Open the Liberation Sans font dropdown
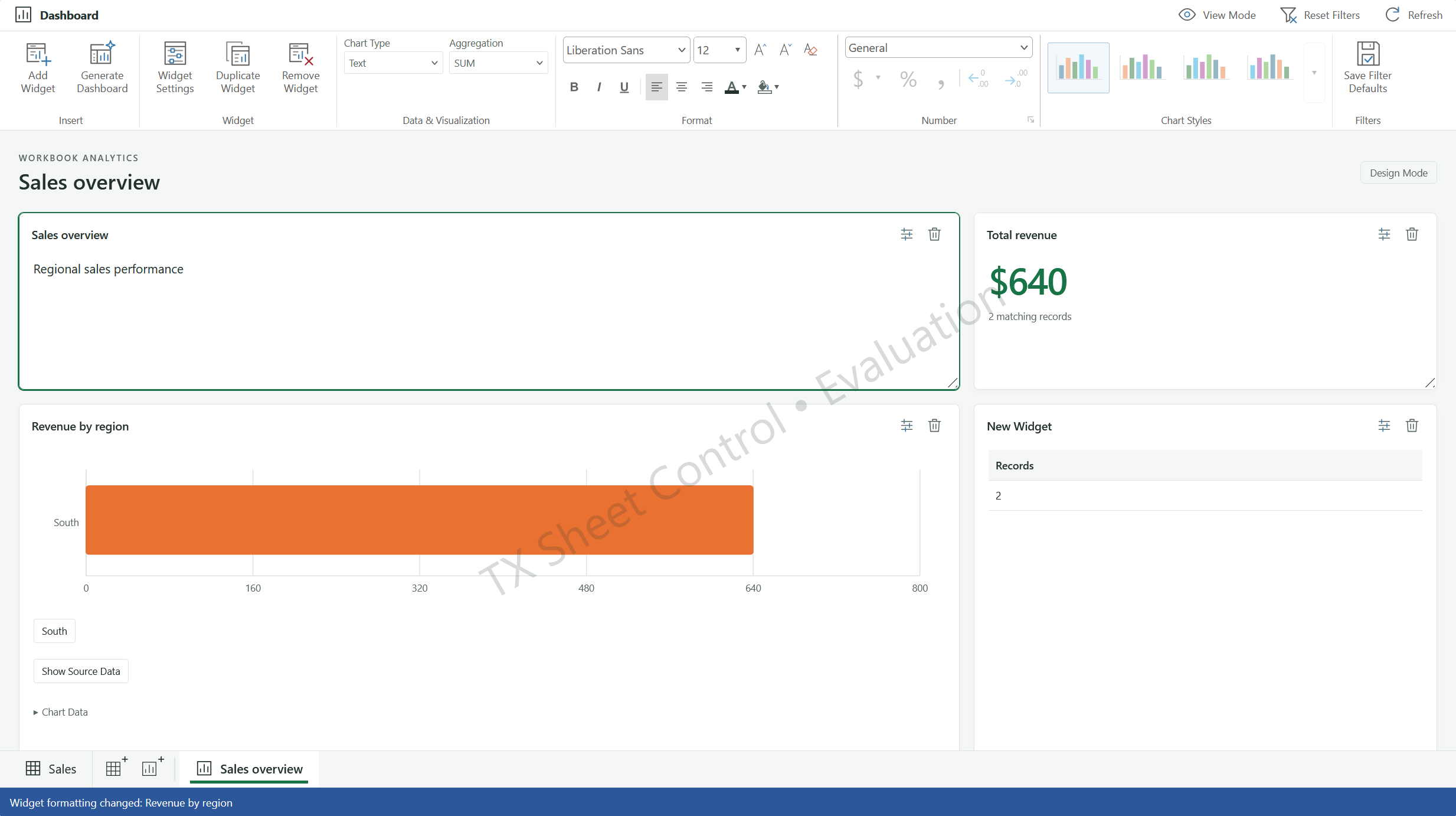Image resolution: width=1456 pixels, height=816 pixels. 626,50
